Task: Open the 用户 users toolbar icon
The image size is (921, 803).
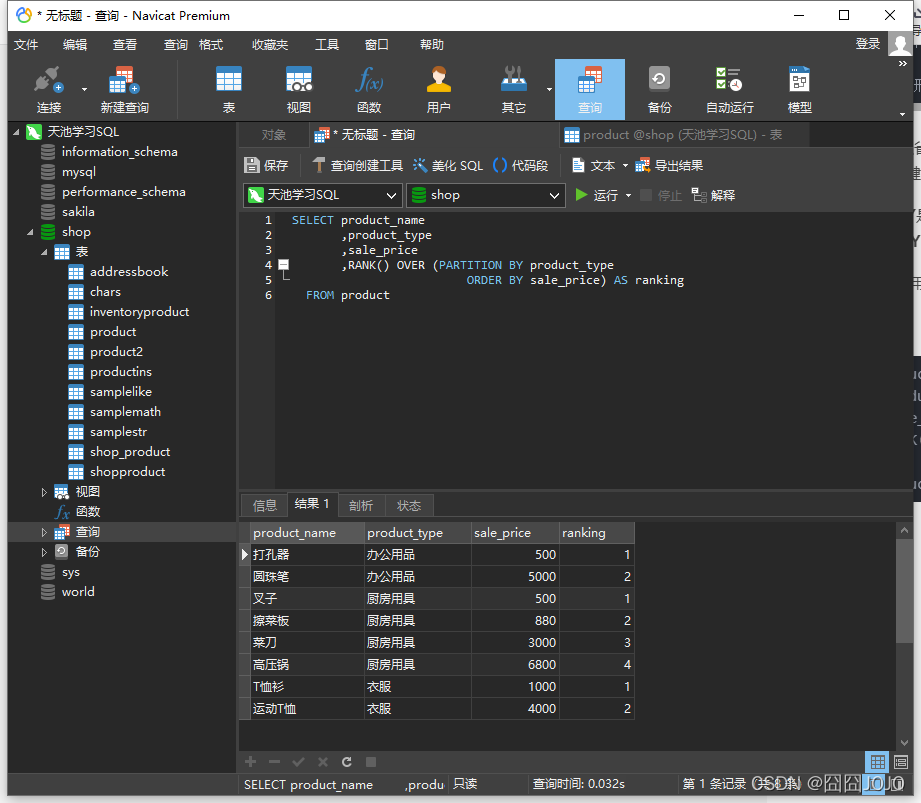Action: [438, 90]
